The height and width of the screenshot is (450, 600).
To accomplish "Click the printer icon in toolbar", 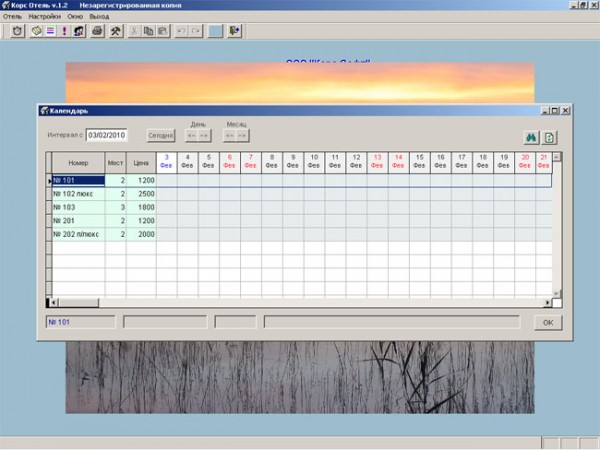I will click(97, 31).
